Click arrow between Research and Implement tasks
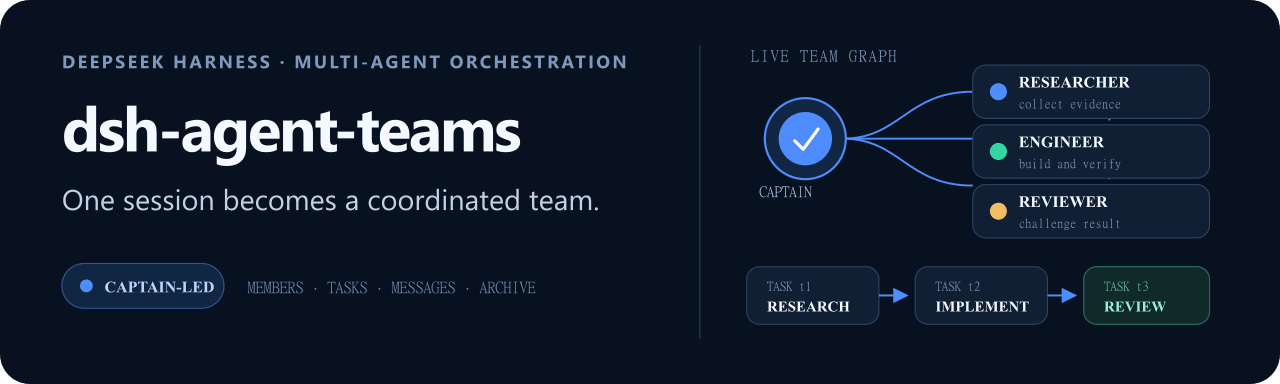This screenshot has width=1280, height=384. pyautogui.click(x=894, y=295)
